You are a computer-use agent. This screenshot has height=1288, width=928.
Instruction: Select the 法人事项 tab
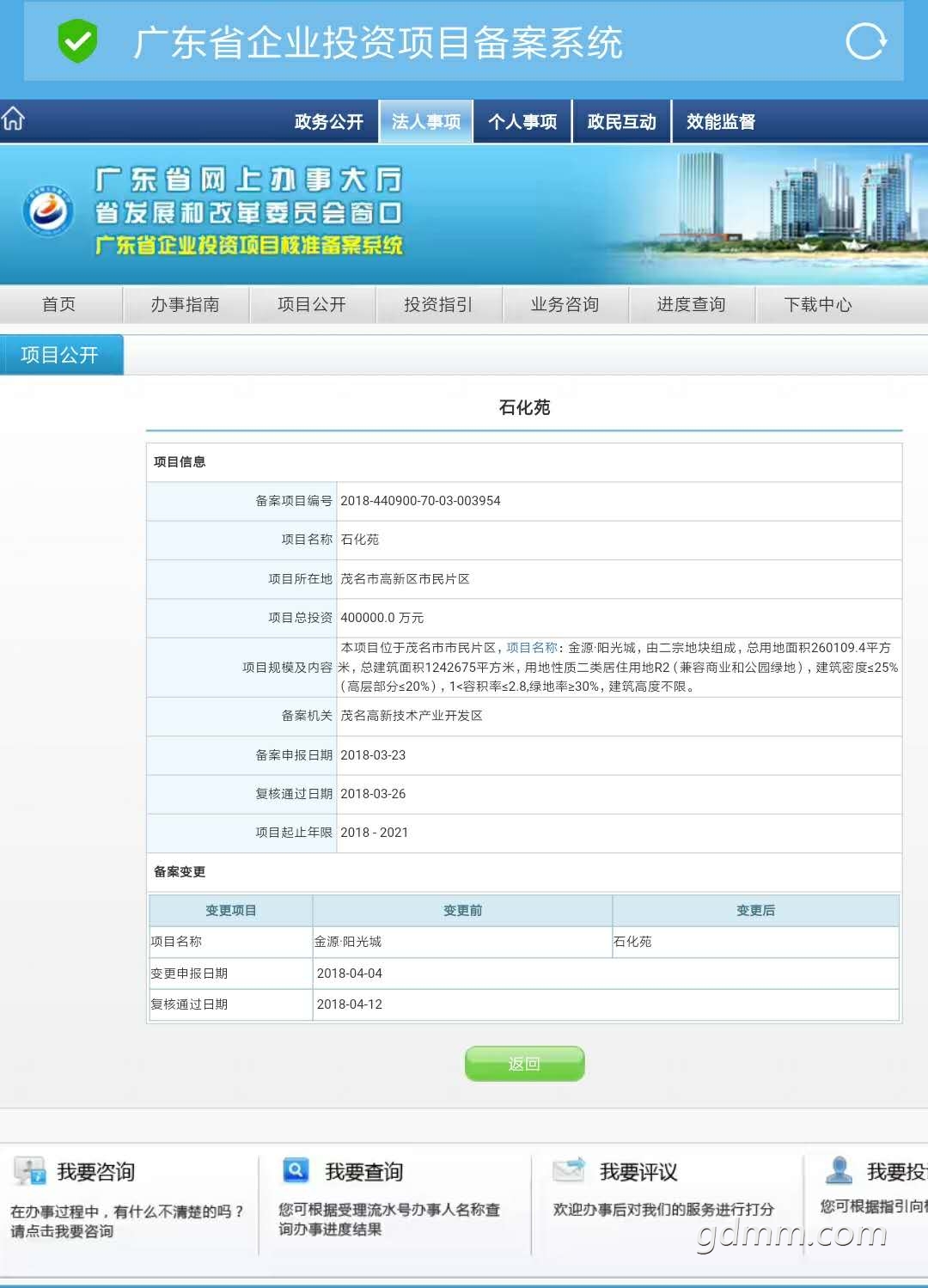426,122
